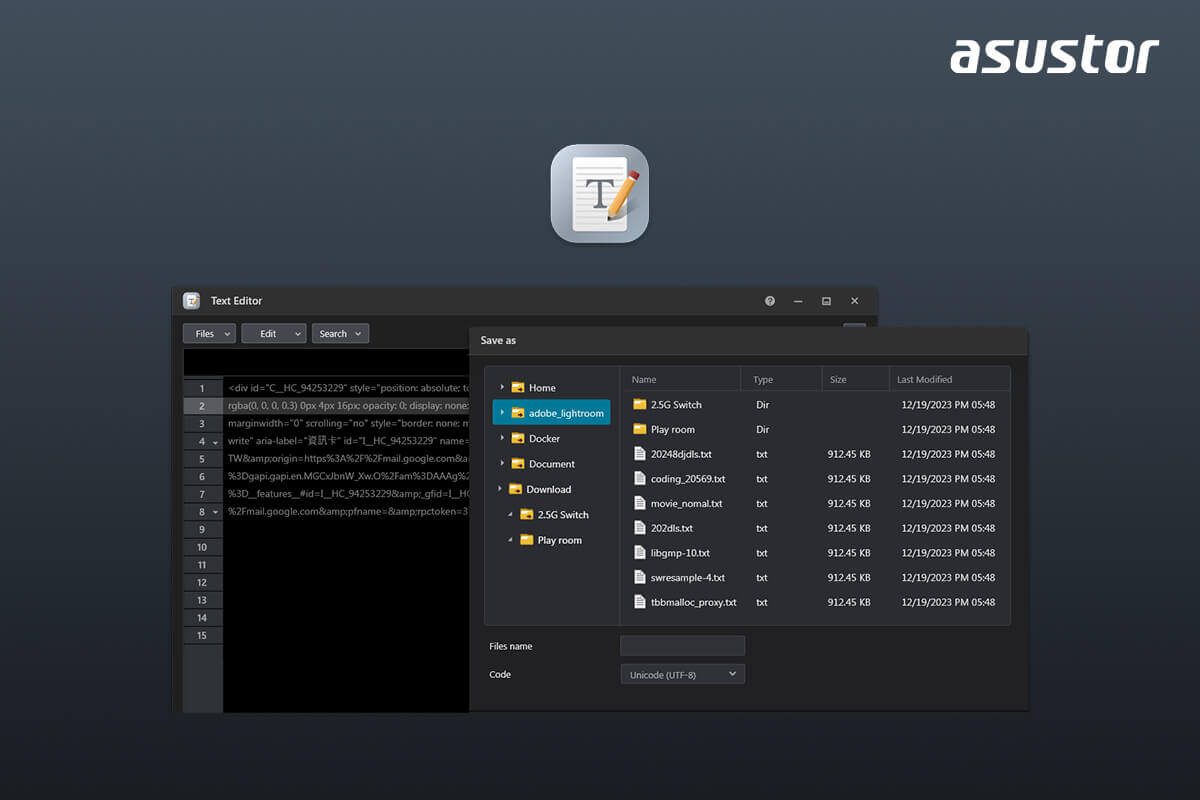Image resolution: width=1200 pixels, height=800 pixels.
Task: Click the Home folder icon in tree
Action: [518, 387]
